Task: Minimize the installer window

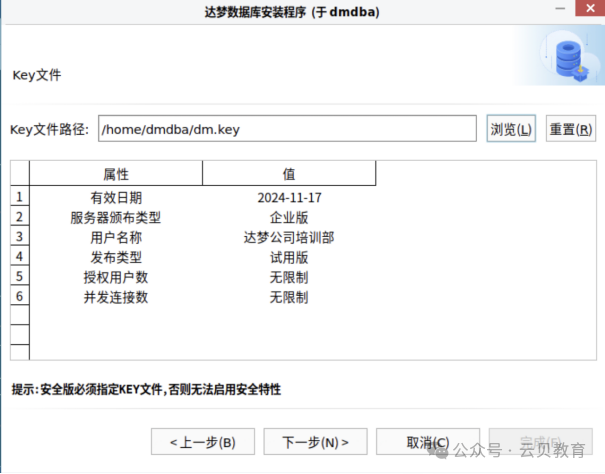Action: [x=560, y=8]
